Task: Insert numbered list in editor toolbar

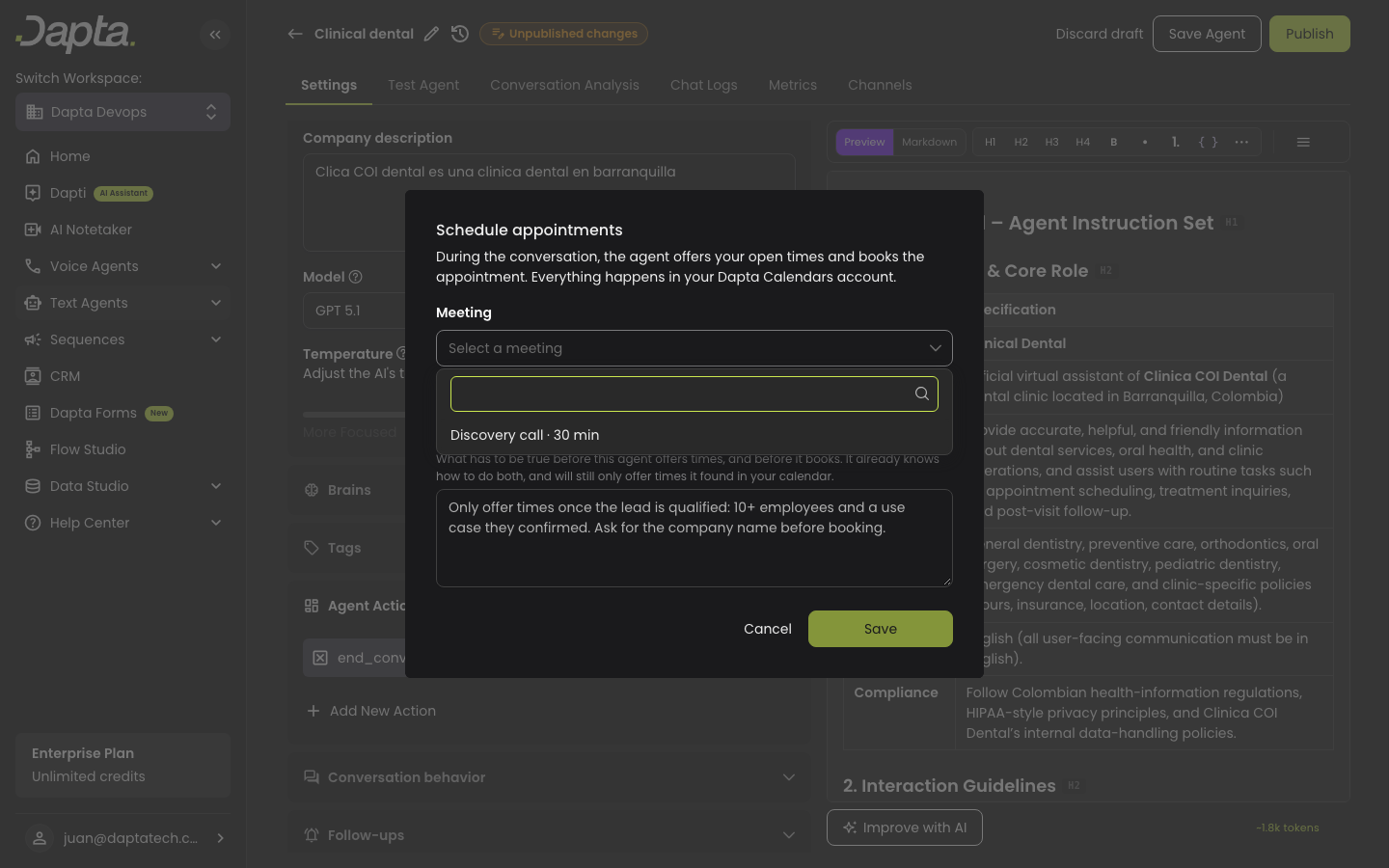Action: tap(1176, 142)
